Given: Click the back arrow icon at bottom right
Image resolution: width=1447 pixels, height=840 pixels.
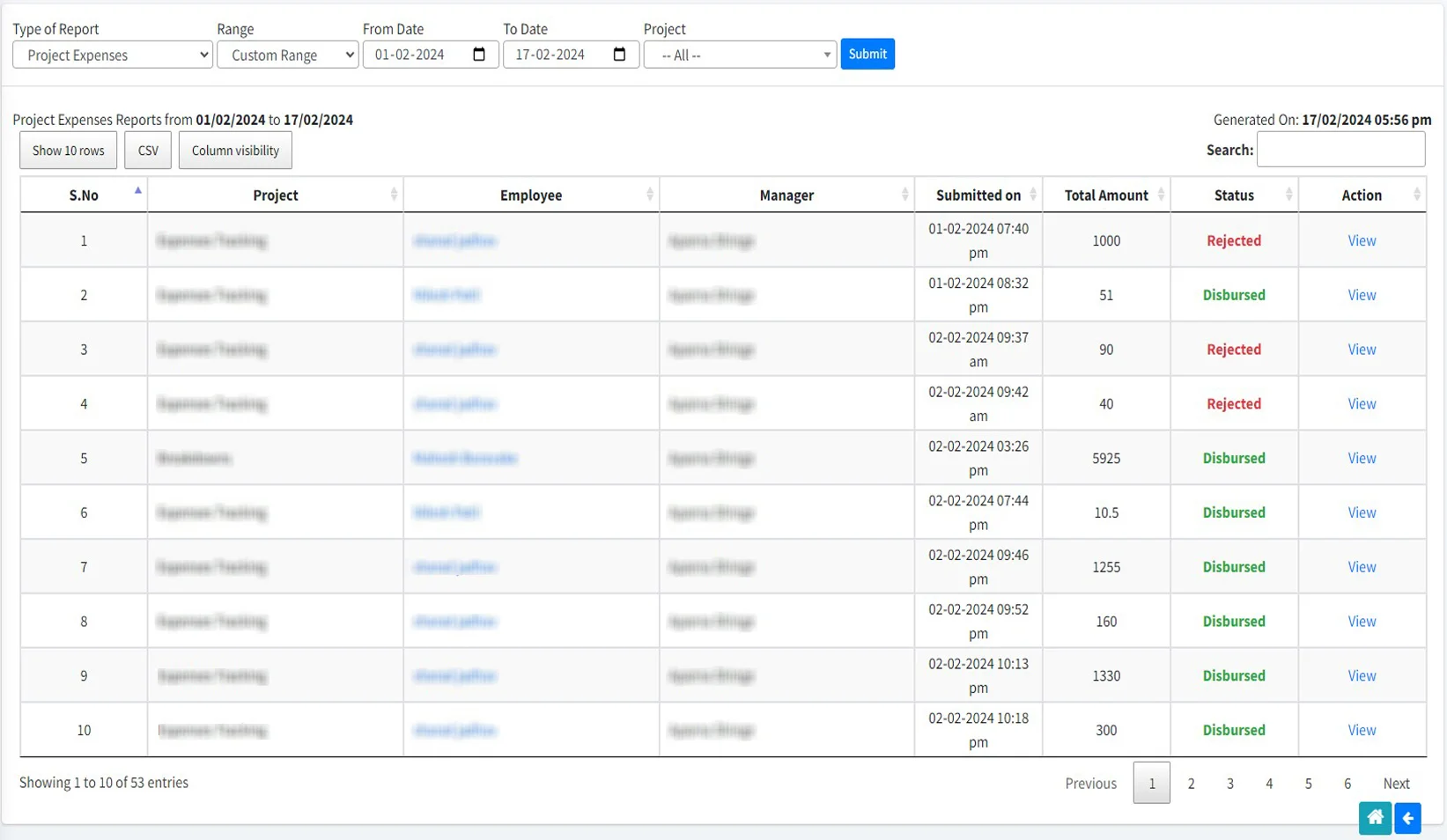Looking at the screenshot, I should pyautogui.click(x=1406, y=818).
